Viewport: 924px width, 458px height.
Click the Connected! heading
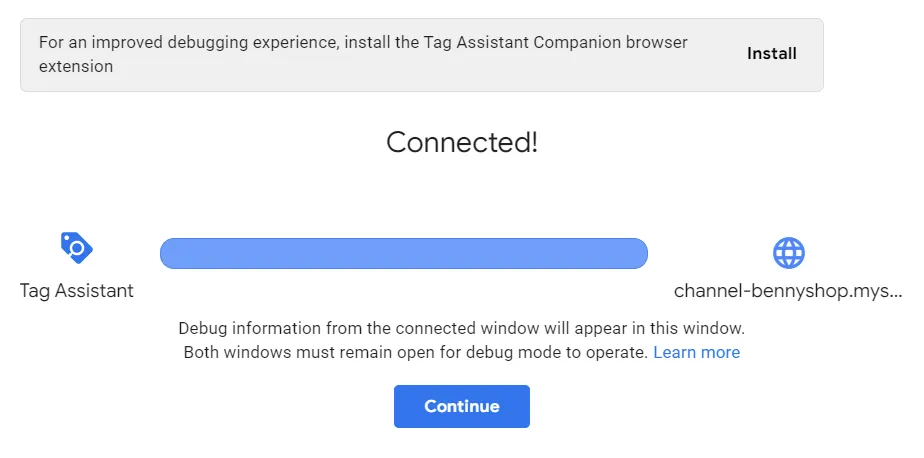[461, 142]
